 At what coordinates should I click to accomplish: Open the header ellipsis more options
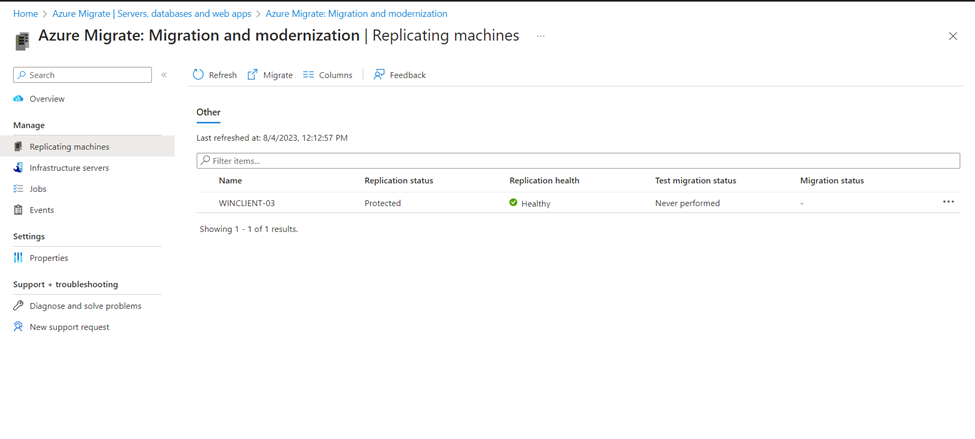point(540,36)
